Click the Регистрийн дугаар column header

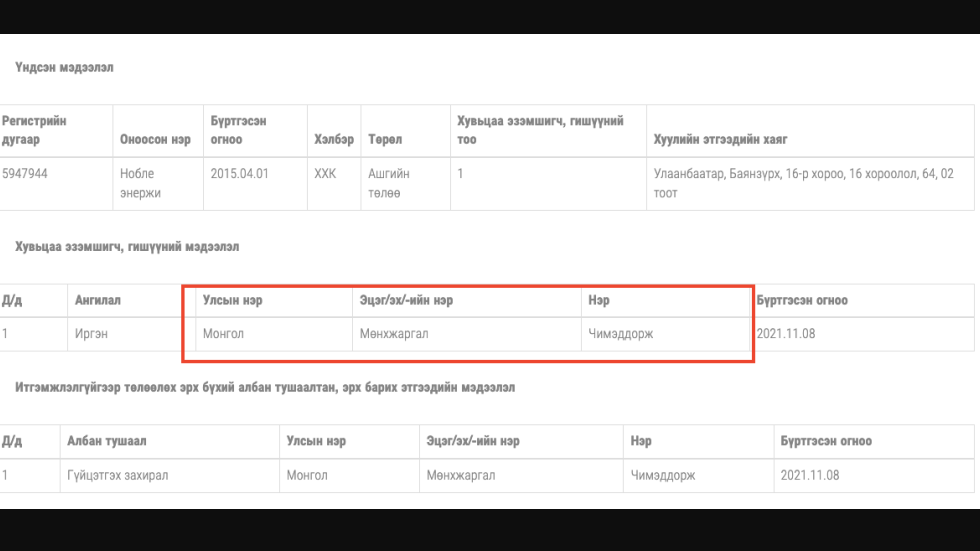[x=35, y=130]
